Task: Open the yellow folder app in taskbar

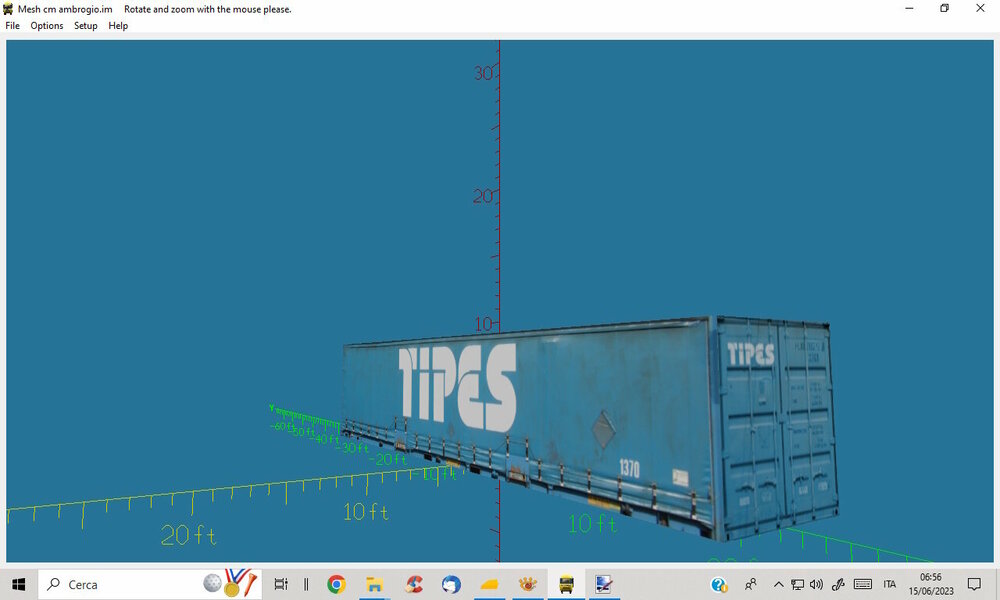Action: click(489, 584)
